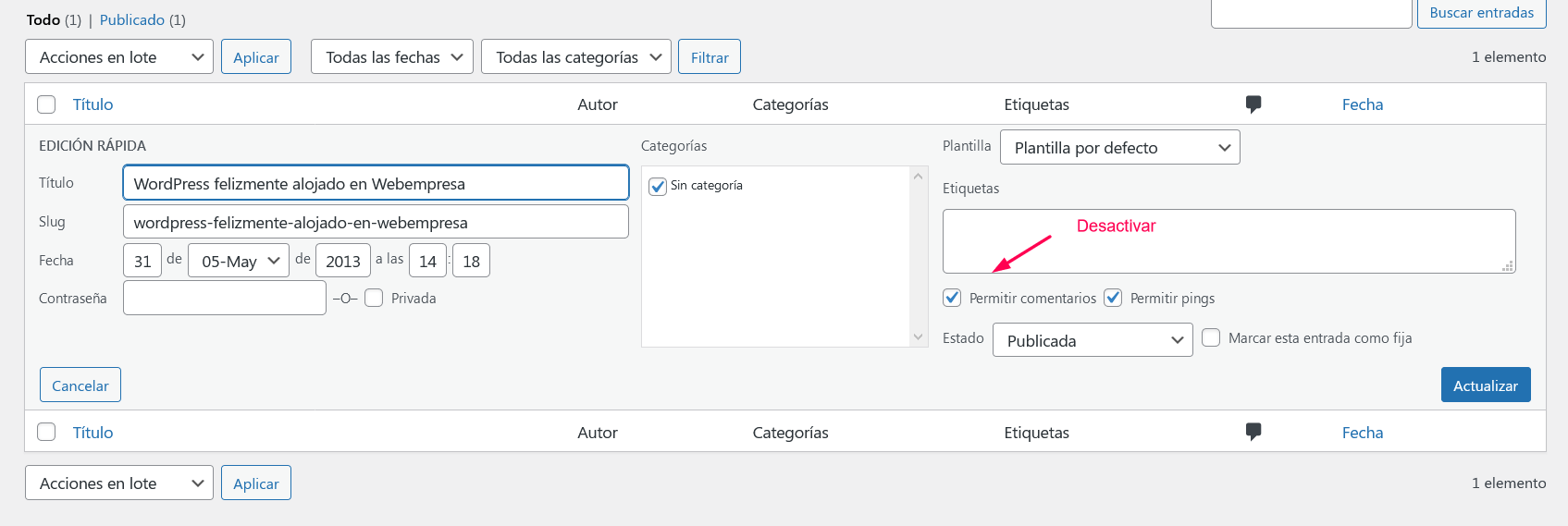Image resolution: width=1568 pixels, height=526 pixels.
Task: Enable Marcar esta entrada como fija
Action: click(x=1211, y=337)
